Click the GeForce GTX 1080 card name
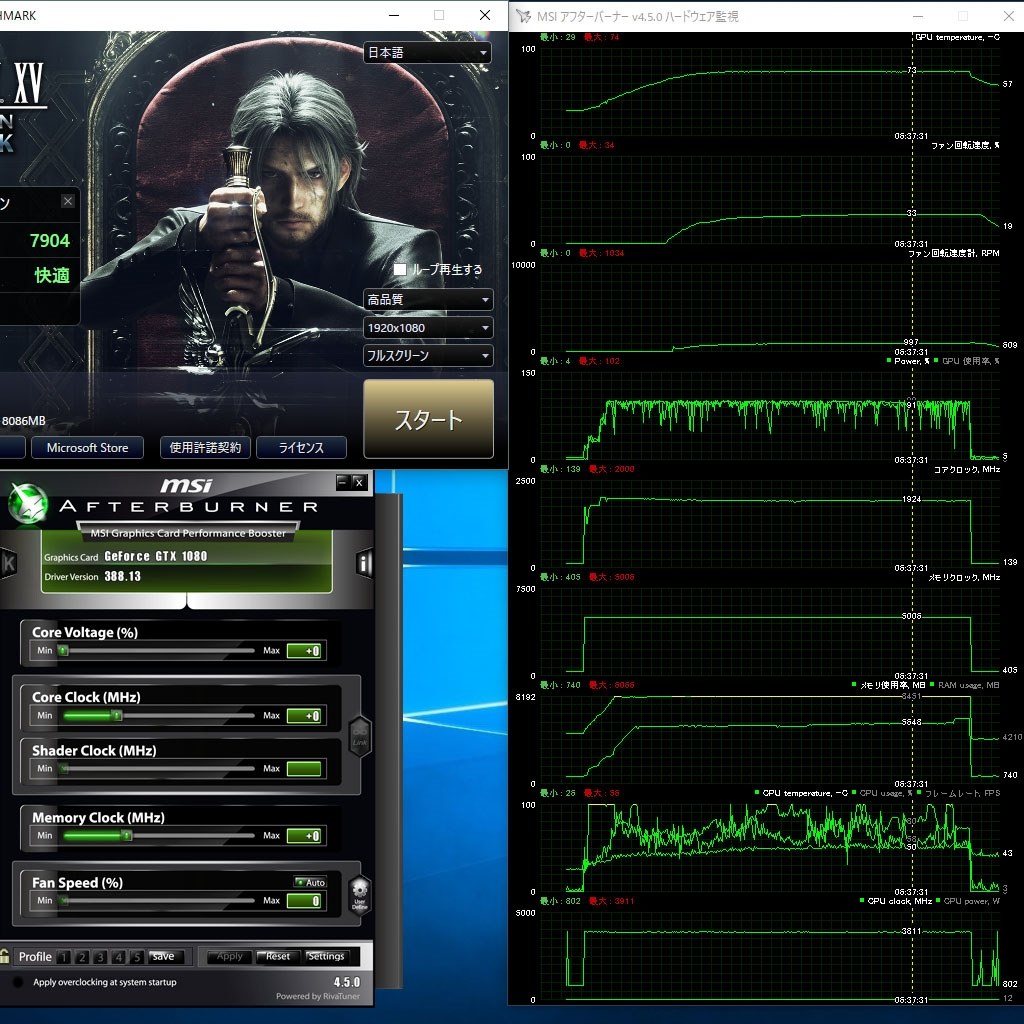Image resolution: width=1024 pixels, height=1024 pixels. click(x=155, y=556)
